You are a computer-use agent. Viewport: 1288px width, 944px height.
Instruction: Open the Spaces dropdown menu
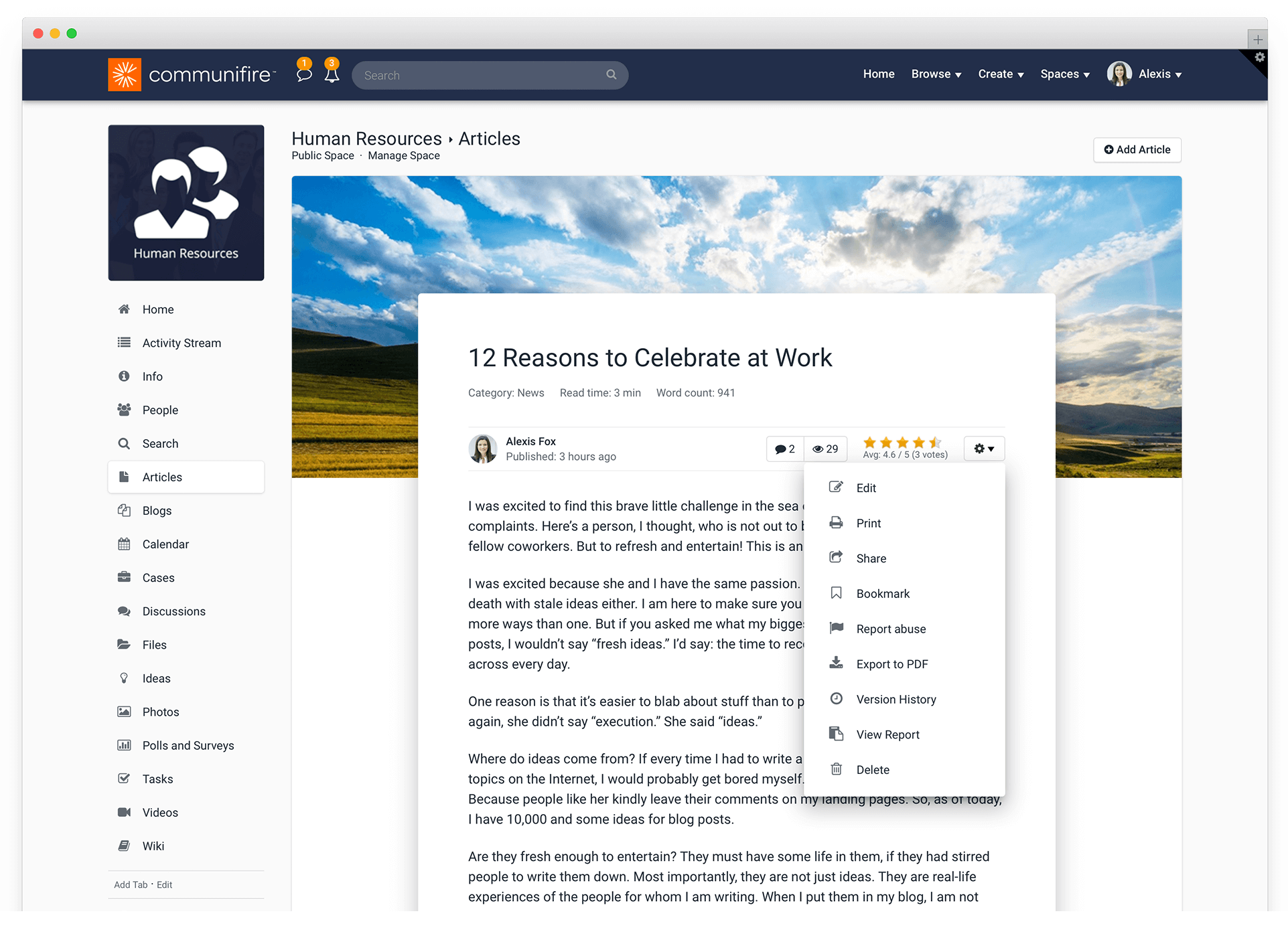coord(1064,74)
